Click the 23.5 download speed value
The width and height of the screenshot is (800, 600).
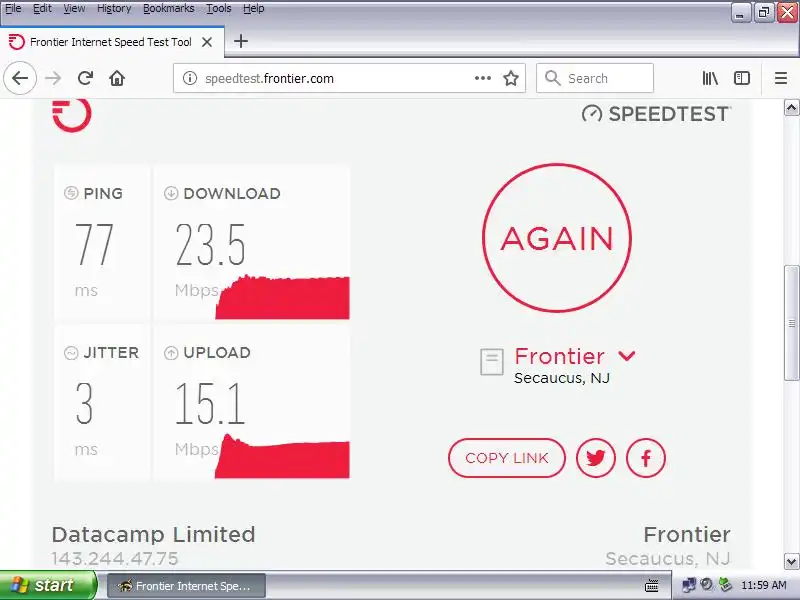tap(210, 245)
